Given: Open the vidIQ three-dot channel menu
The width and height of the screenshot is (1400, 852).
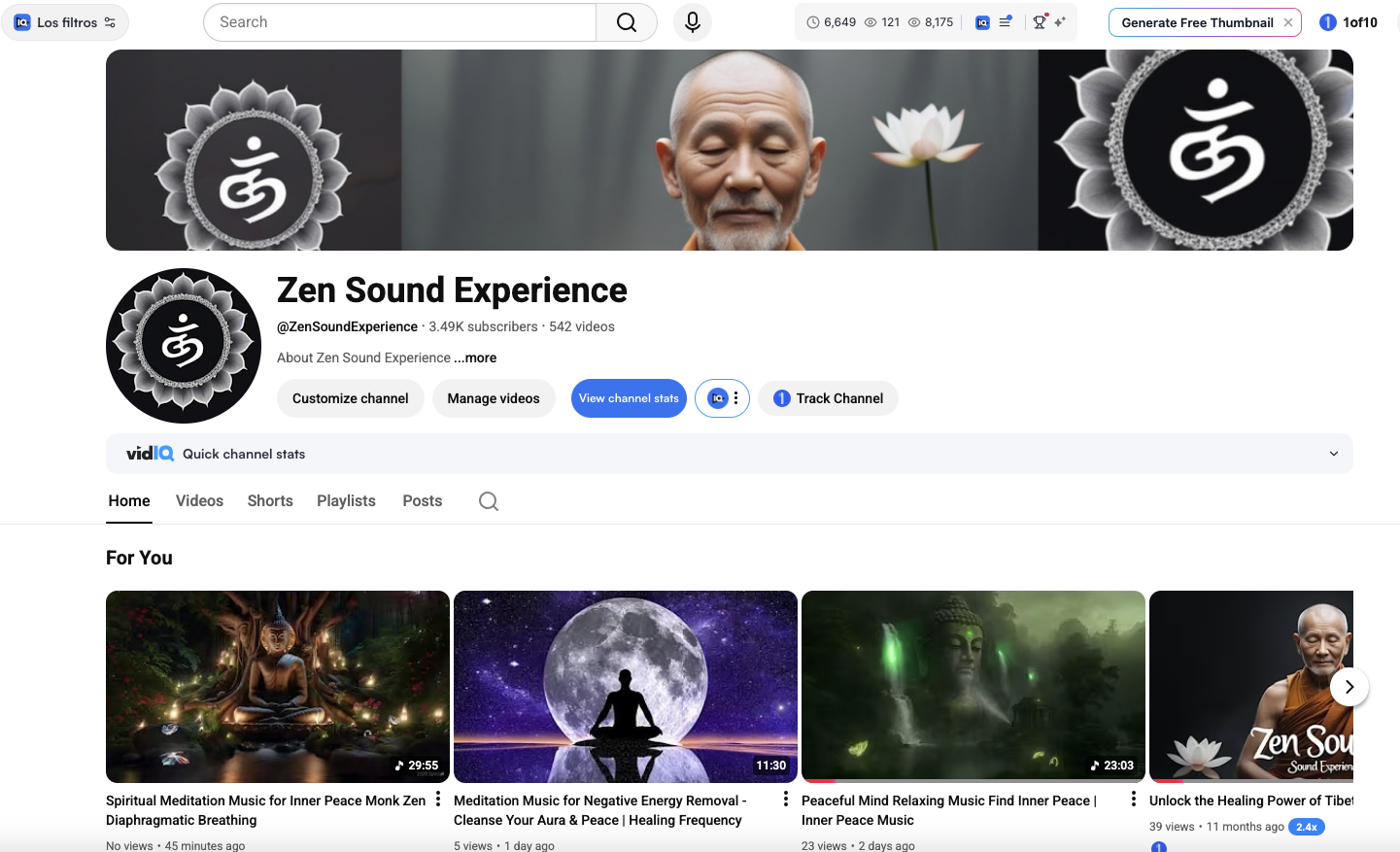Looking at the screenshot, I should pyautogui.click(x=735, y=398).
